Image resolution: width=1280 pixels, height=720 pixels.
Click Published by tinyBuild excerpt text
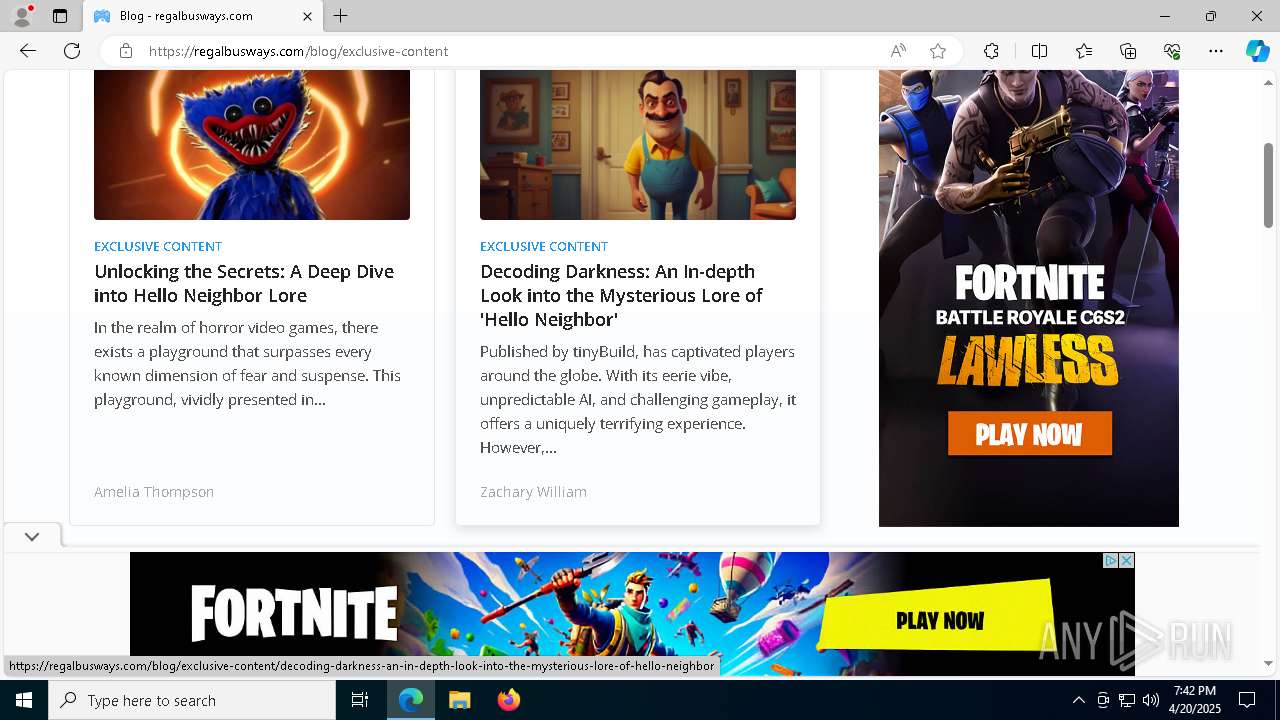tap(638, 399)
